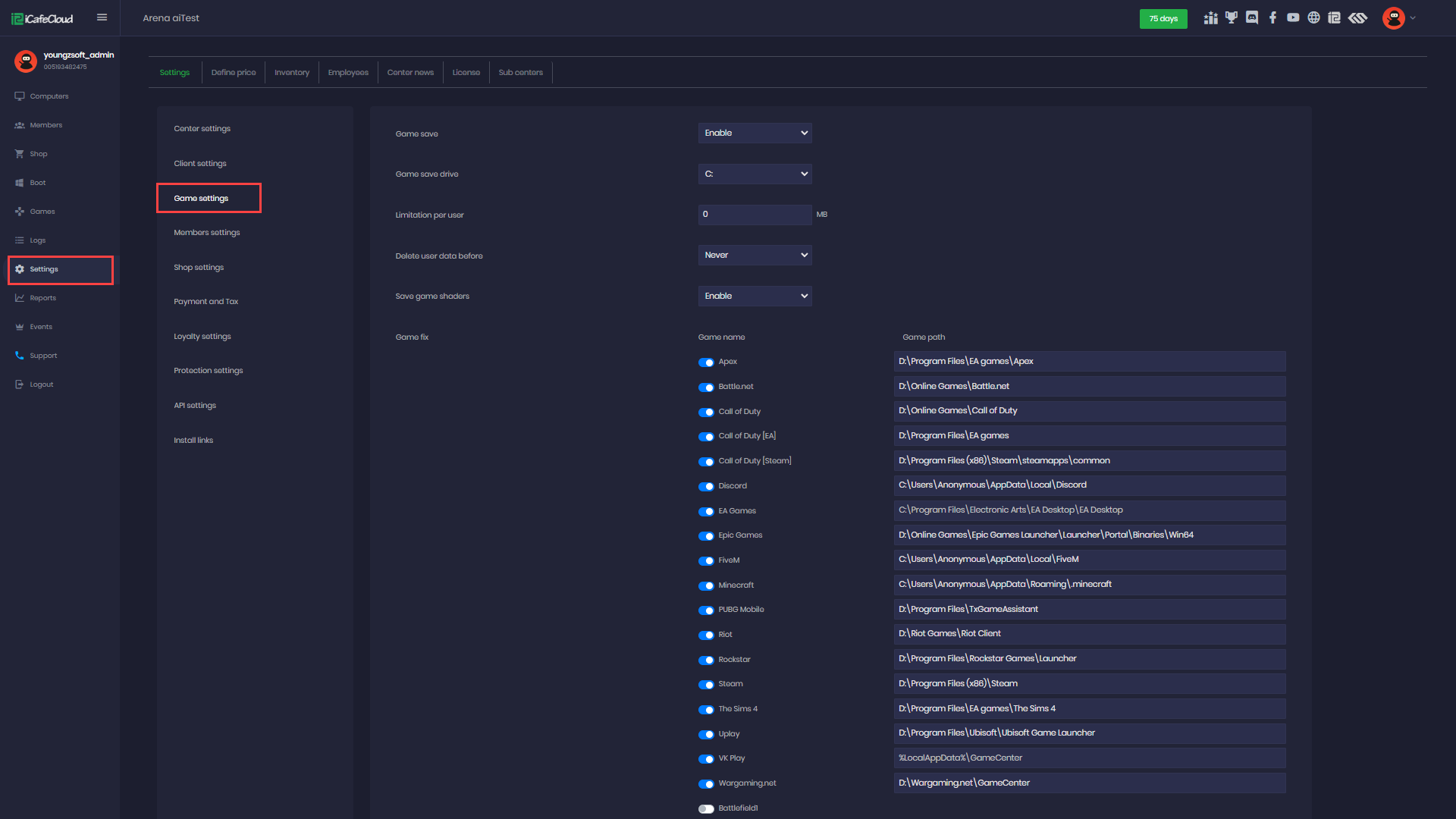This screenshot has height=819, width=1456.
Task: Select the top Settings tab
Action: 174,73
